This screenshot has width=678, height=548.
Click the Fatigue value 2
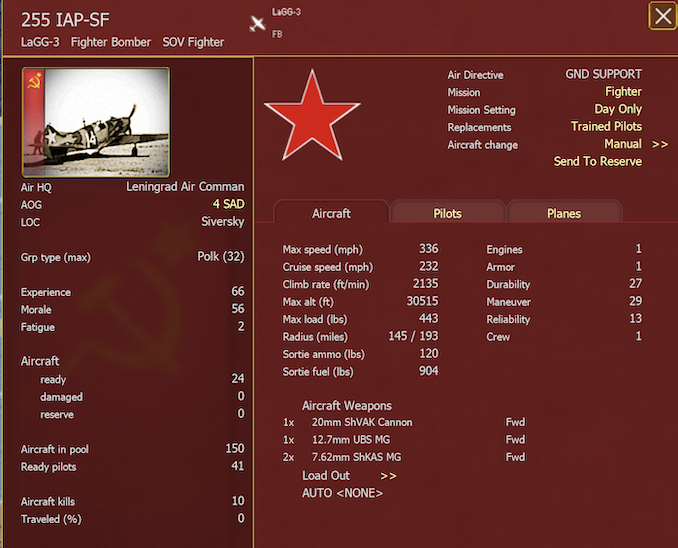point(241,326)
